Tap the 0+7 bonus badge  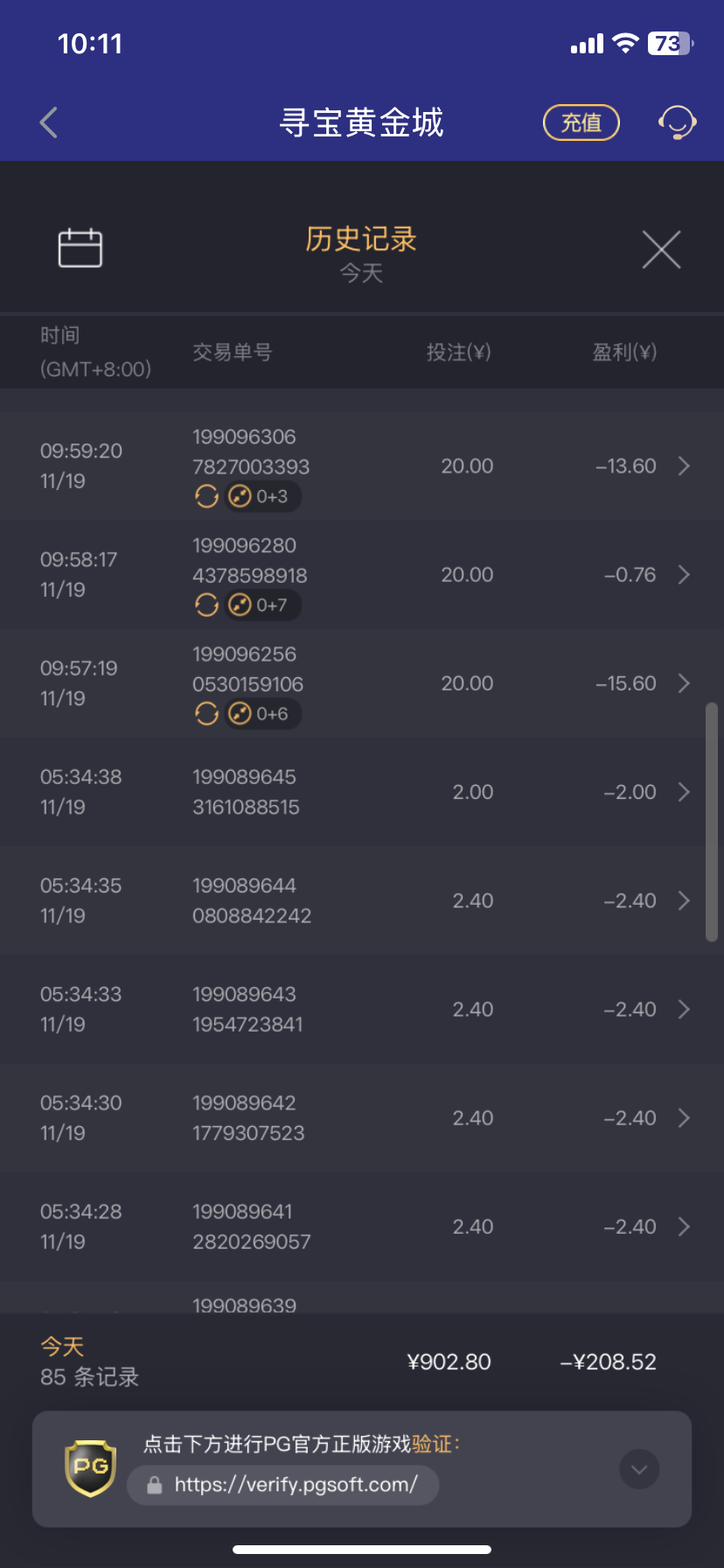tap(262, 605)
